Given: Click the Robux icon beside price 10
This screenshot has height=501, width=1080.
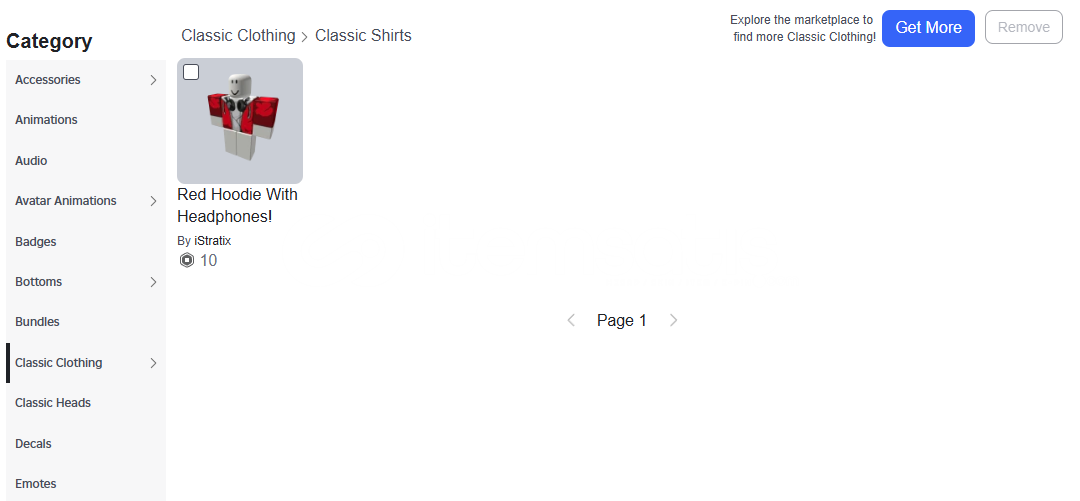Looking at the screenshot, I should pyautogui.click(x=187, y=261).
